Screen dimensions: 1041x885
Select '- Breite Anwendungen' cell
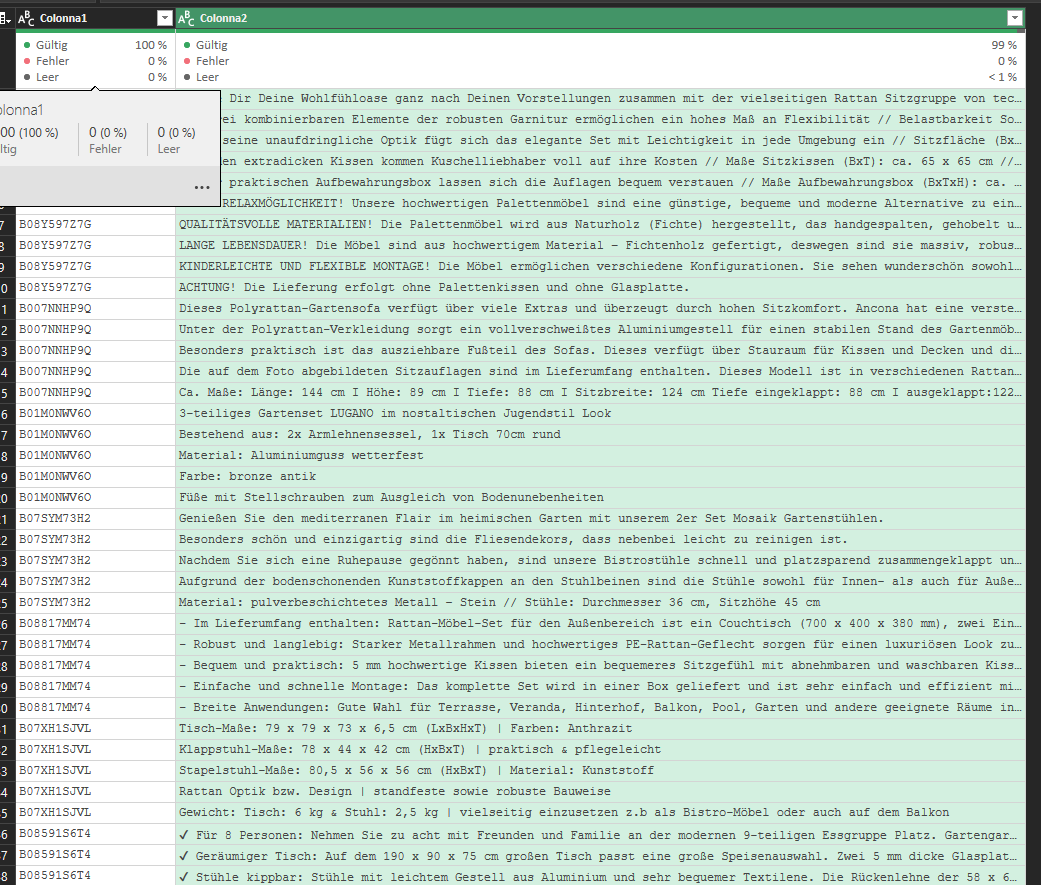600,708
